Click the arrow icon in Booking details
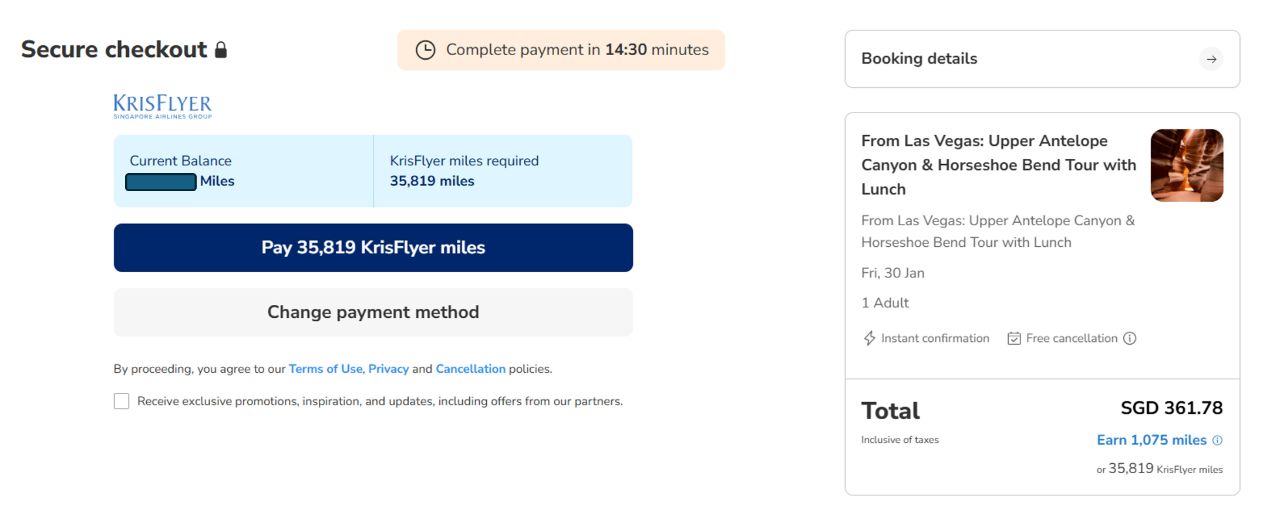 tap(1211, 59)
